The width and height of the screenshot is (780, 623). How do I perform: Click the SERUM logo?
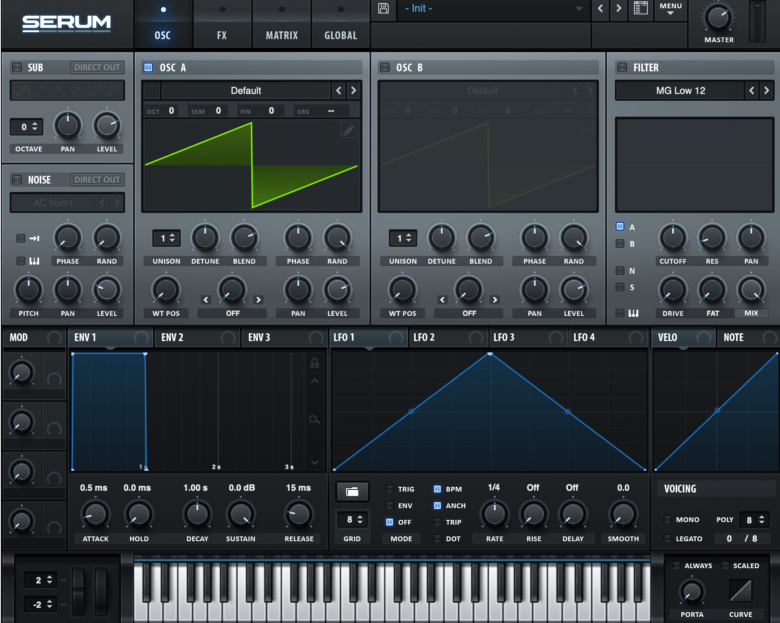[67, 23]
